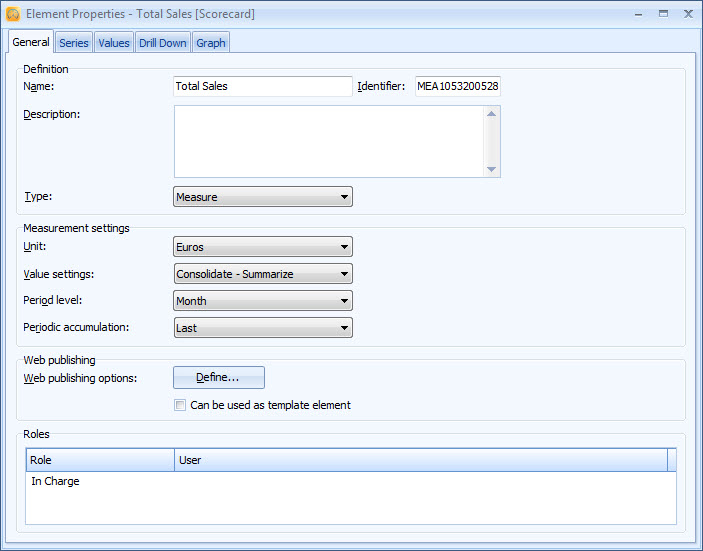Open the Series tab
The height and width of the screenshot is (551, 703).
(x=74, y=43)
